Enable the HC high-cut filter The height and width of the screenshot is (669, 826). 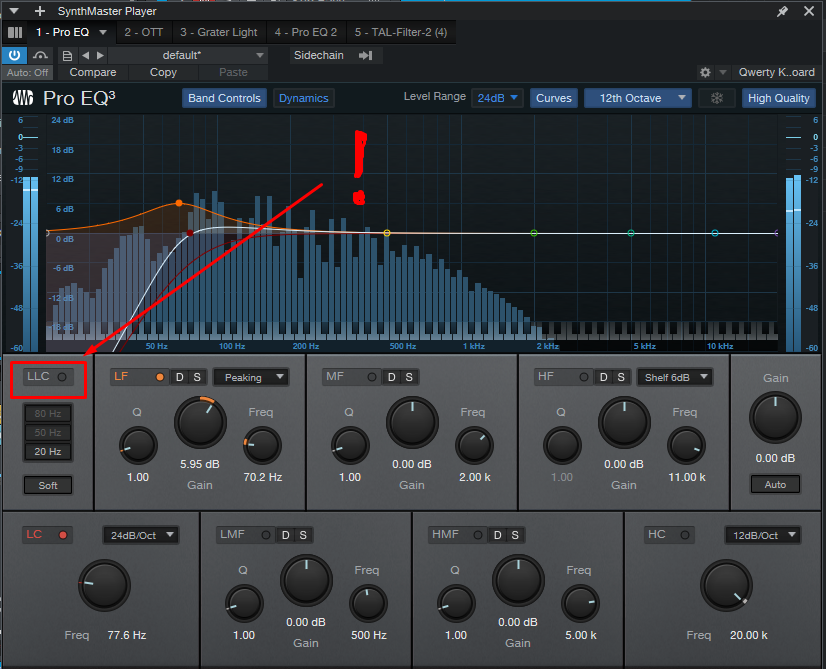coord(685,535)
